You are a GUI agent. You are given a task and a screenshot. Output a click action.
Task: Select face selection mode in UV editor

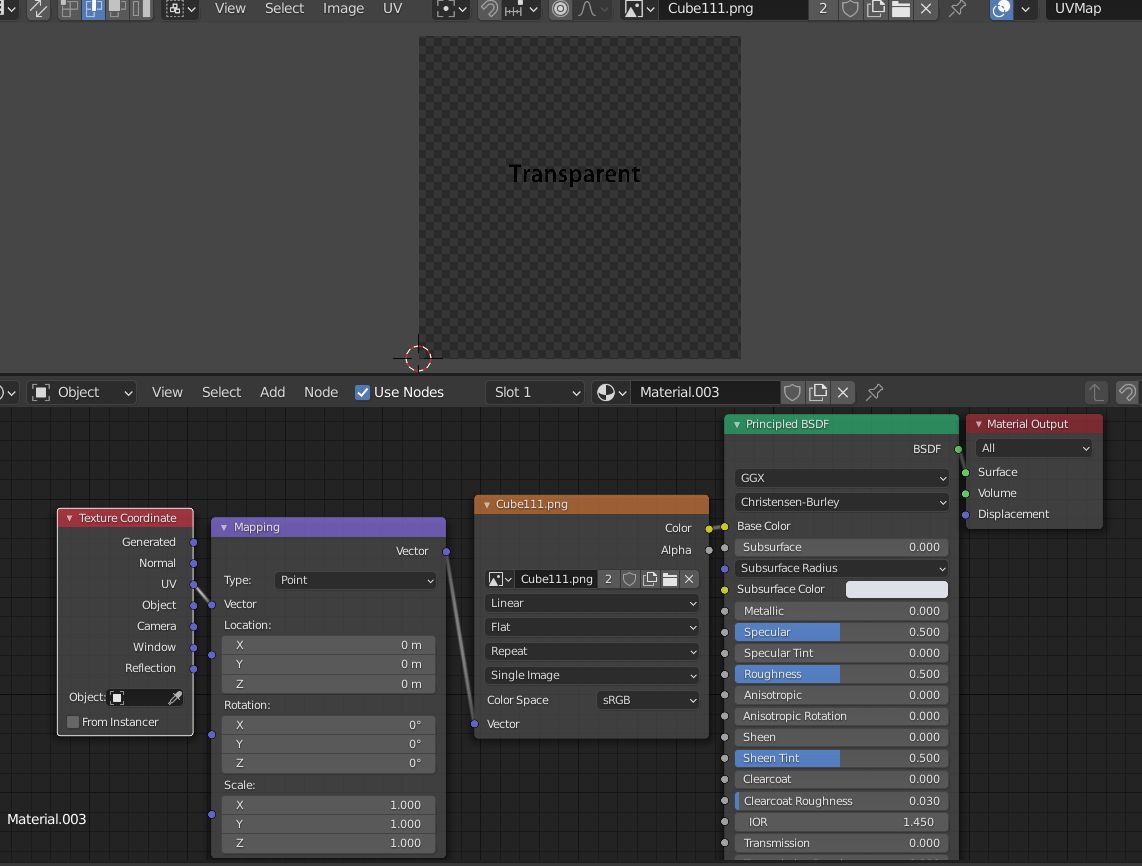click(x=117, y=9)
